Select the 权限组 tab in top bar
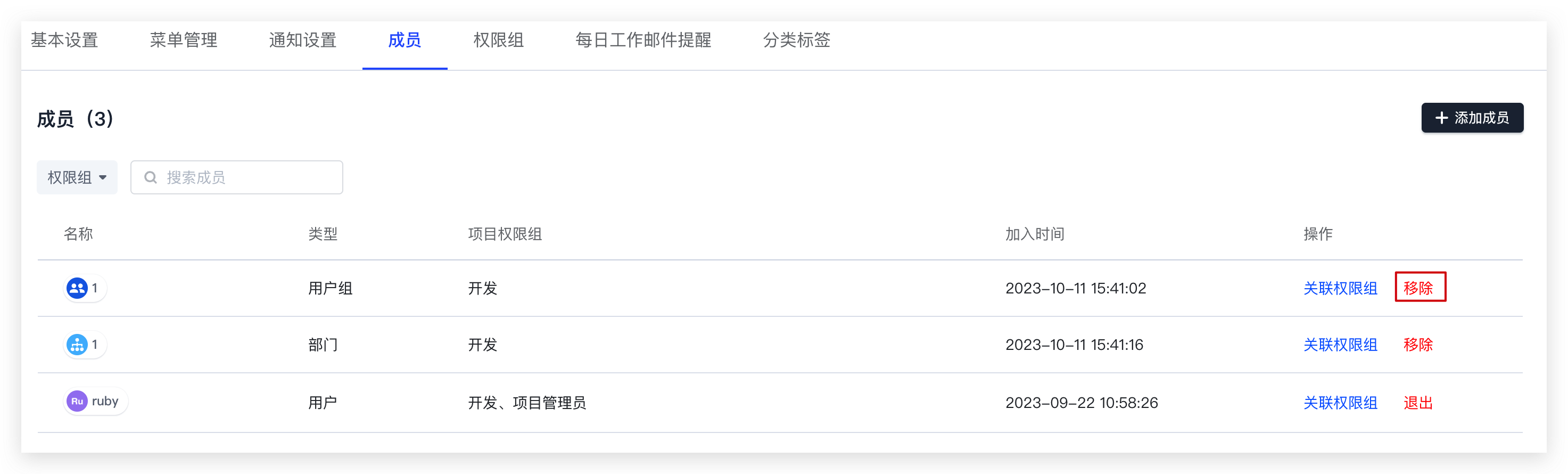 pyautogui.click(x=499, y=40)
